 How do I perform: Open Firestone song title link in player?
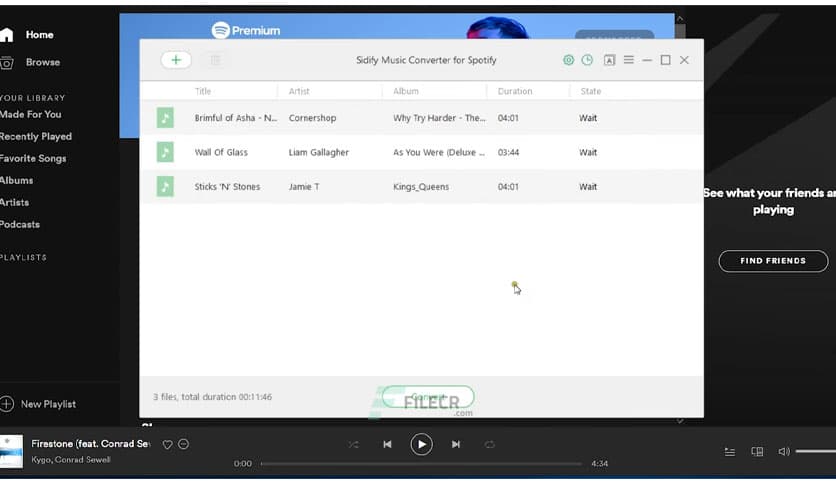tap(90, 443)
